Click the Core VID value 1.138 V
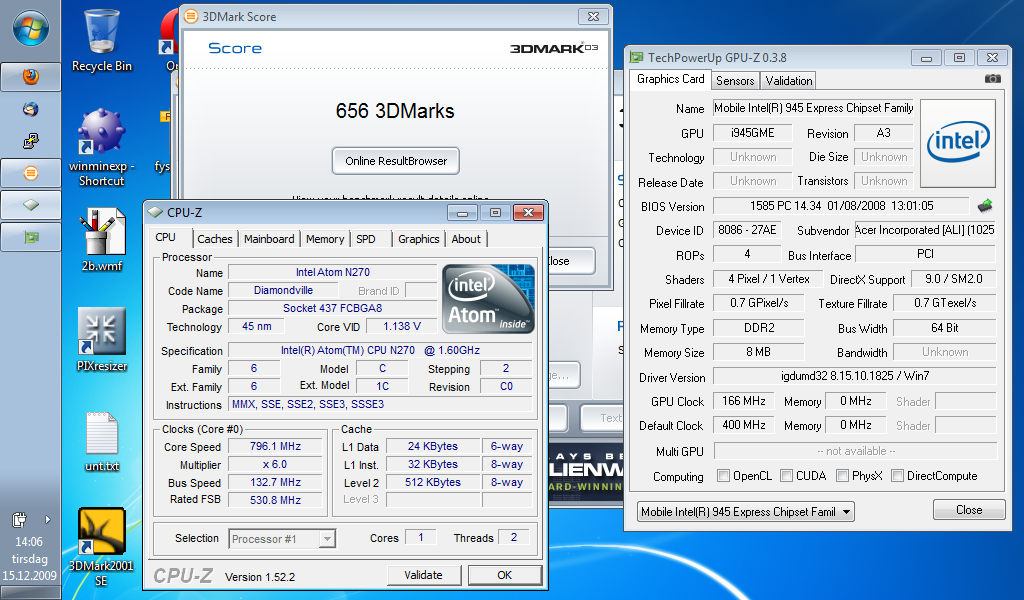 pyautogui.click(x=402, y=326)
